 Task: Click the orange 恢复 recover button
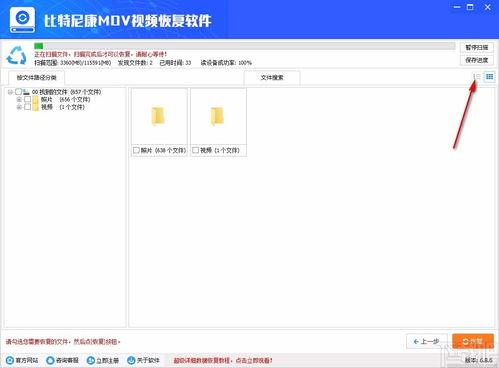click(473, 341)
